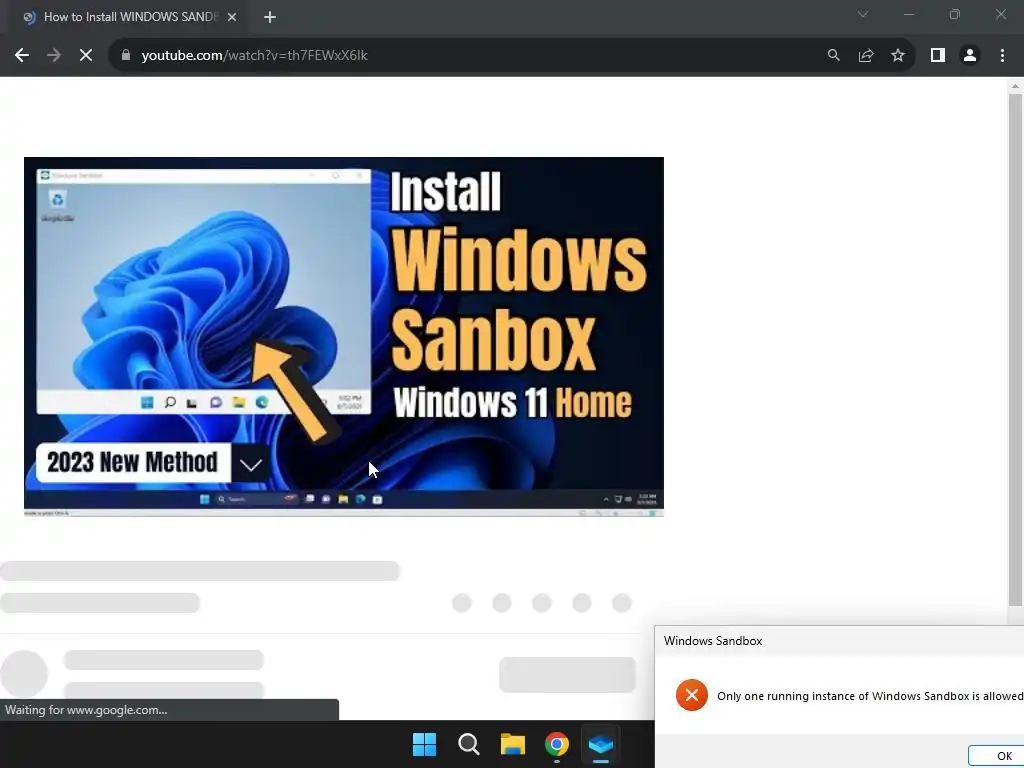This screenshot has width=1024, height=768.
Task: Click the lock icon in address bar
Action: [126, 56]
